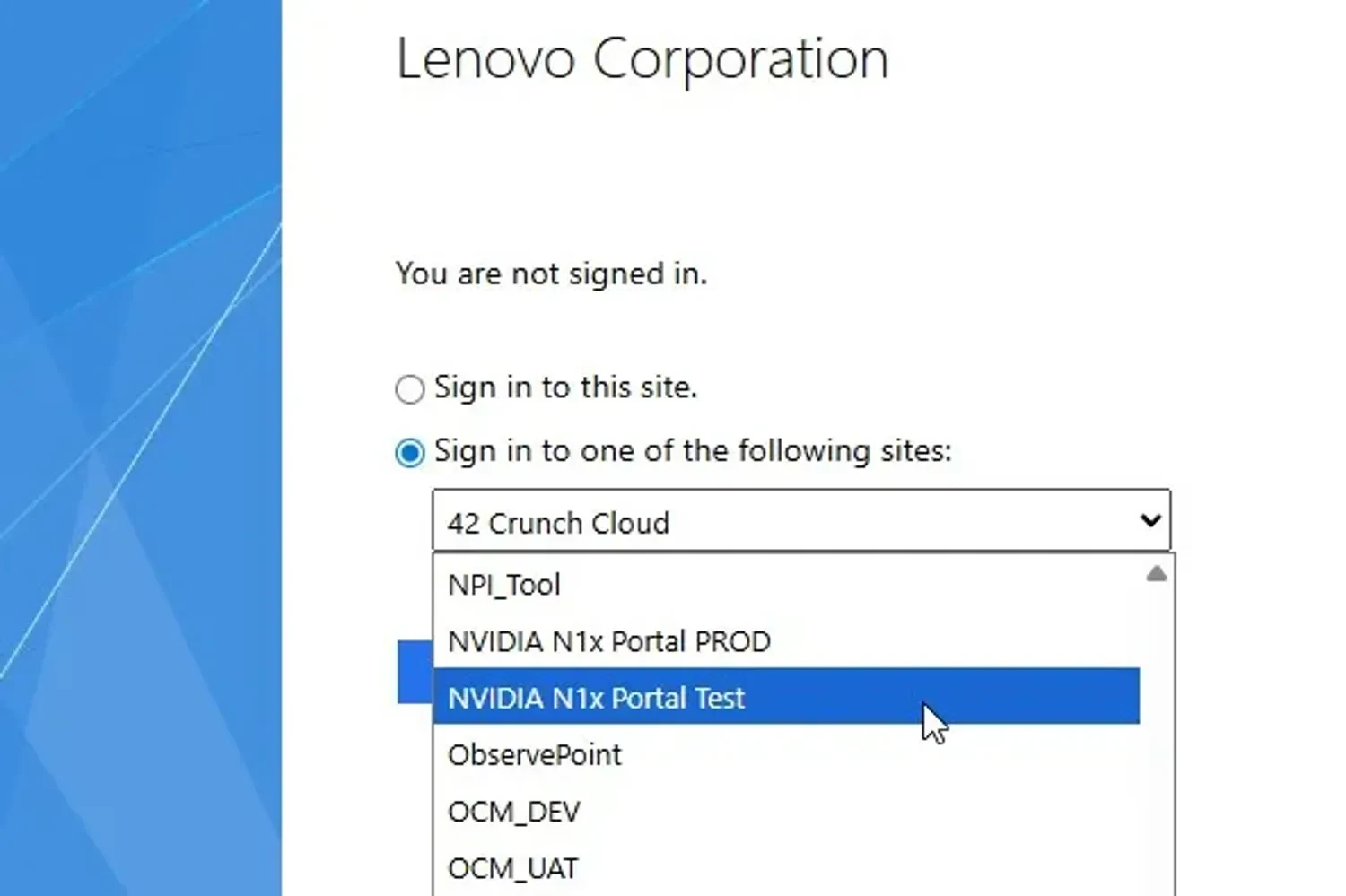Image resolution: width=1346 pixels, height=896 pixels.
Task: Click the 'You are not signed in.' message
Action: pos(551,274)
